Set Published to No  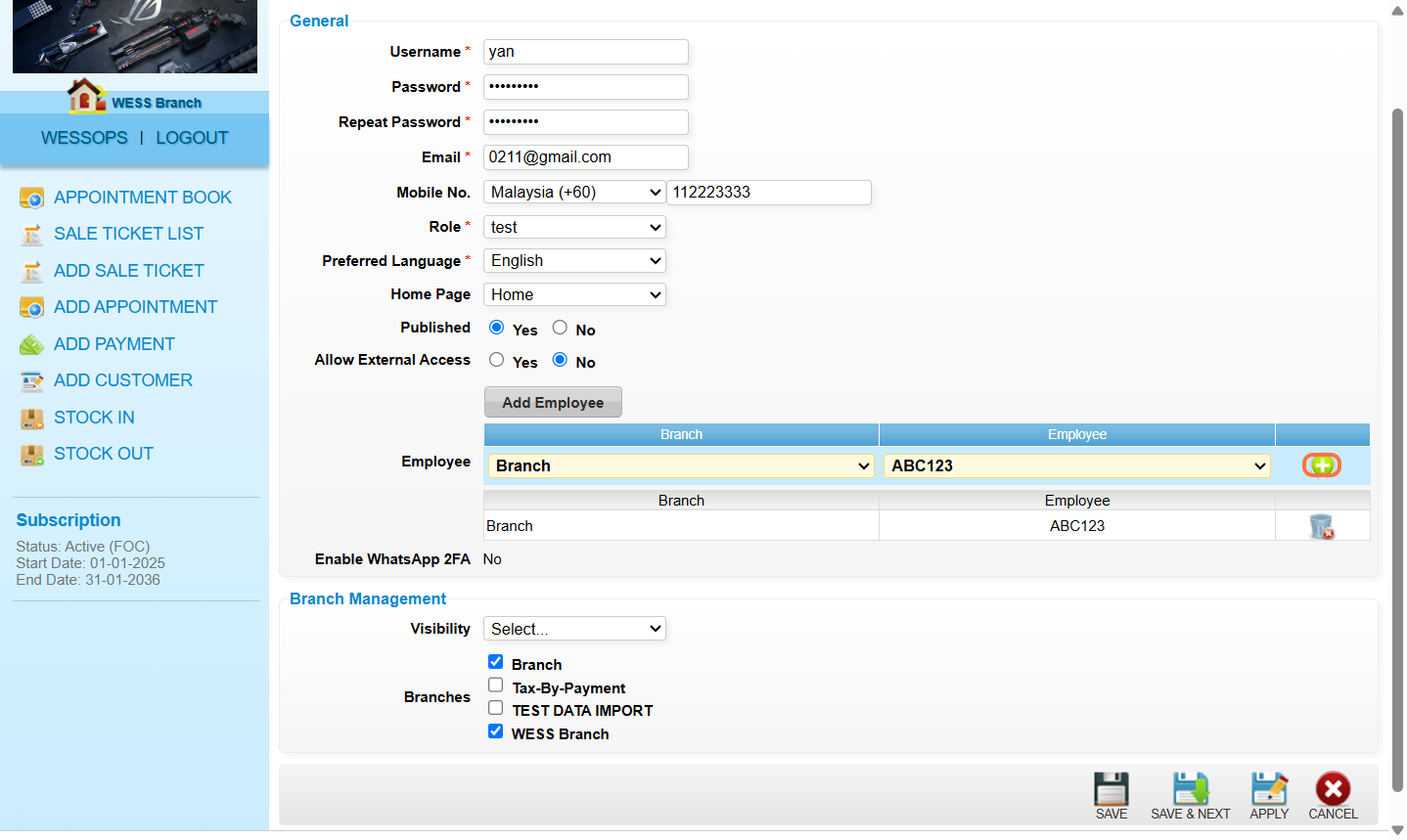560,328
